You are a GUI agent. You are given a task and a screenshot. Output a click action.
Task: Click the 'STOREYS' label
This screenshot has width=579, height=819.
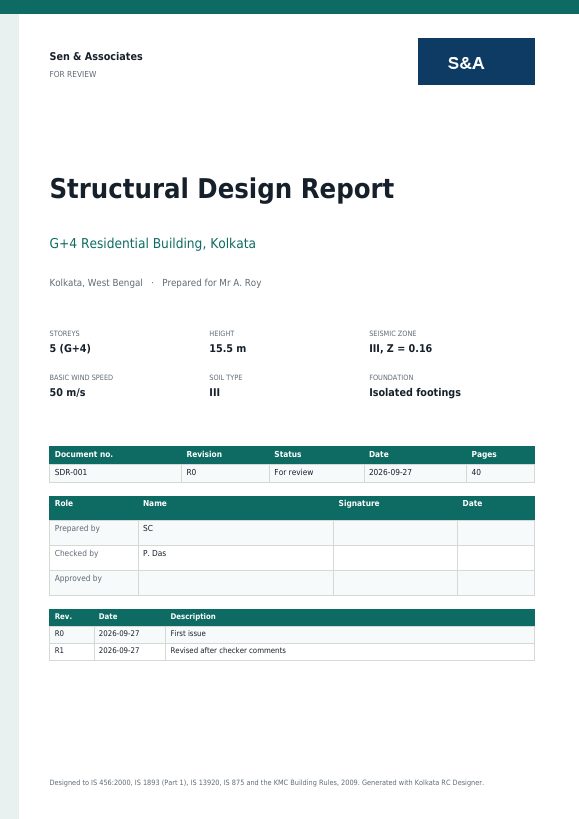pyautogui.click(x=65, y=333)
